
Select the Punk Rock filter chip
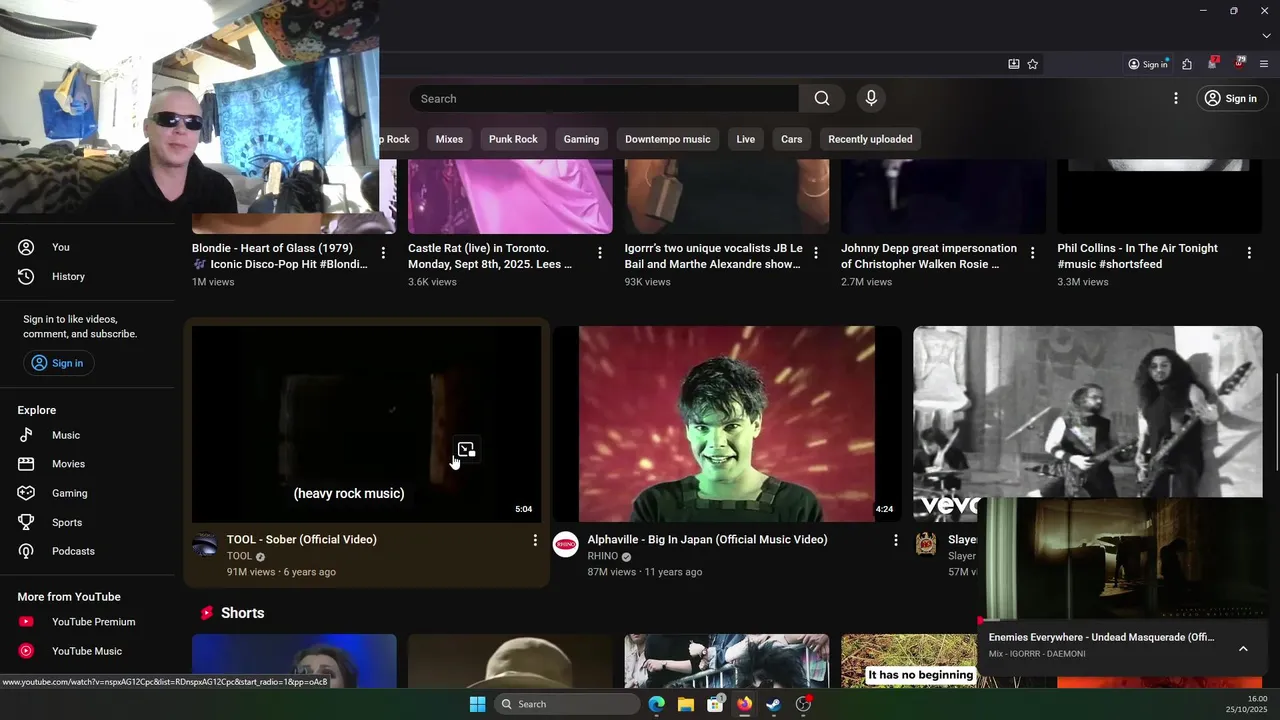(x=513, y=139)
